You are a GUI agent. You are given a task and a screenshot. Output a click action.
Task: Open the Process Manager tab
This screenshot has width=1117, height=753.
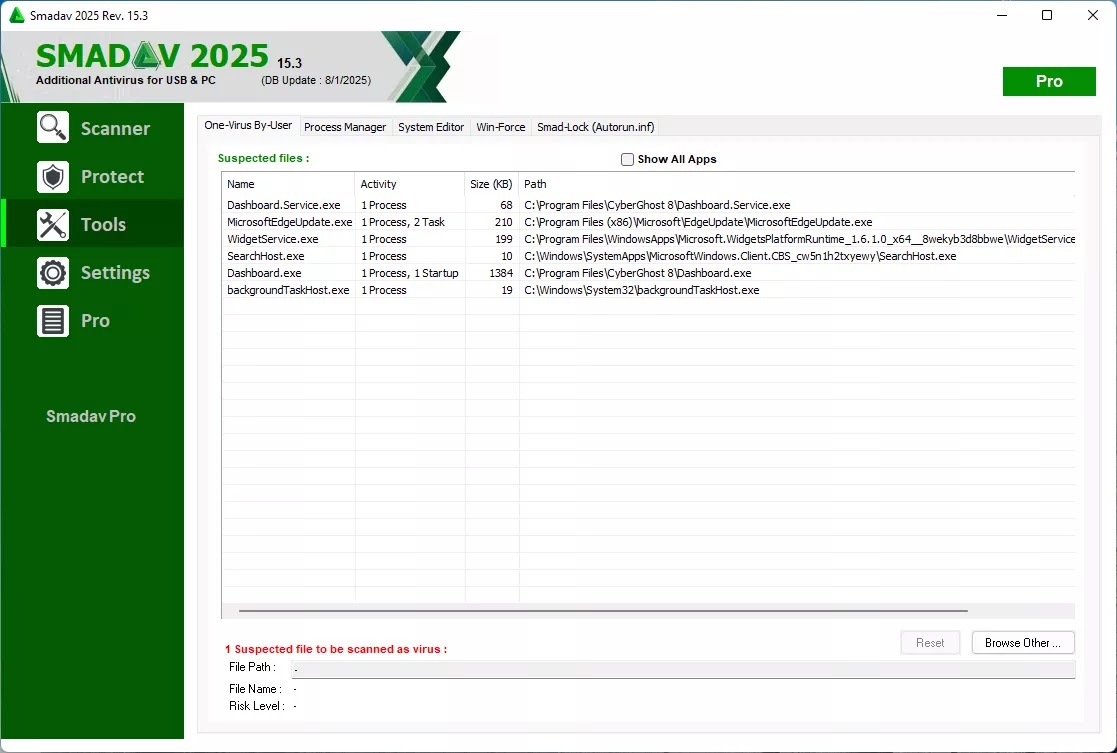pyautogui.click(x=345, y=127)
